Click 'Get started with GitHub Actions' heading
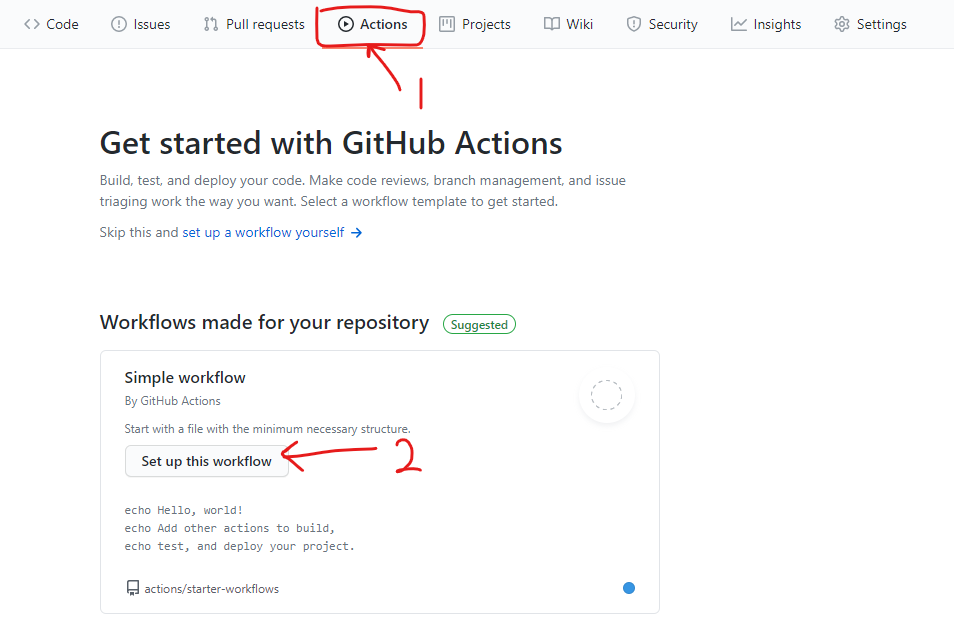Viewport: 954px width, 638px height. click(x=331, y=143)
